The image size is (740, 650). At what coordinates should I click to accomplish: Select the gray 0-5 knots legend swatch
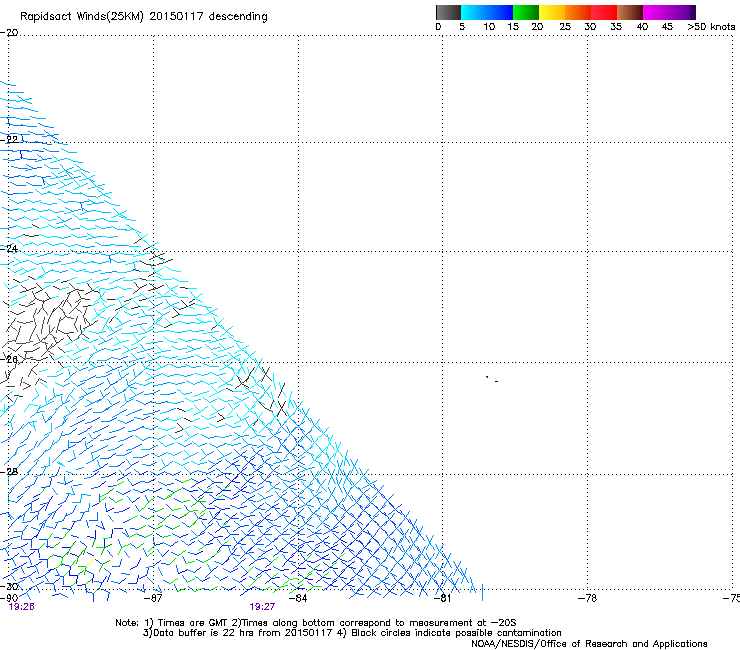tap(448, 12)
